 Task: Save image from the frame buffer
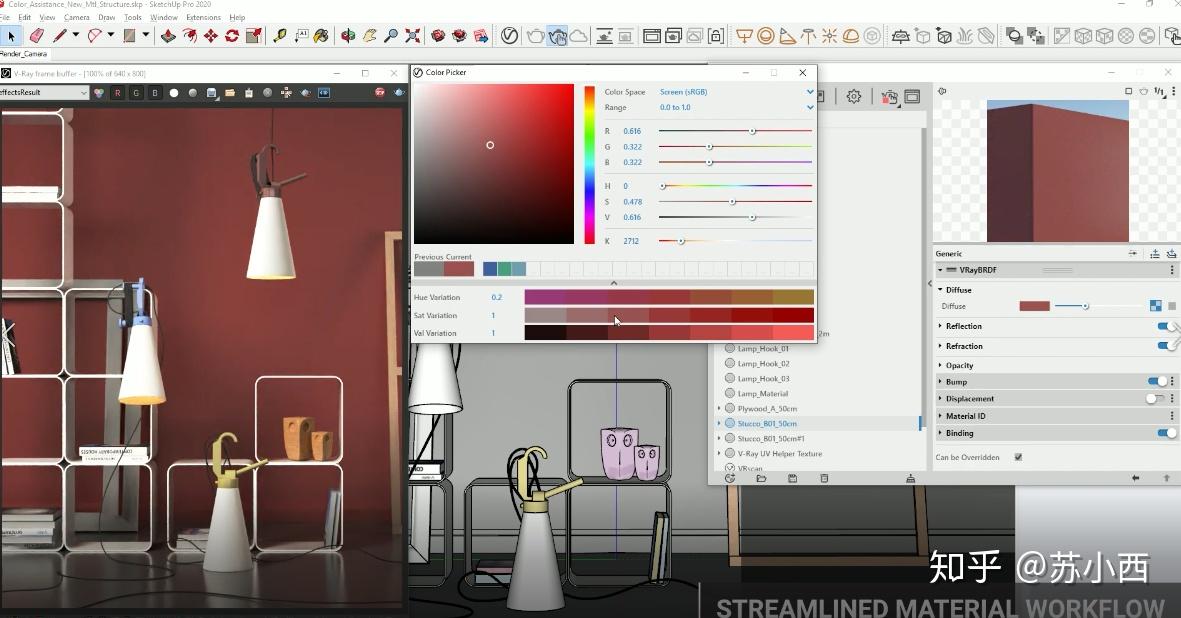[x=212, y=93]
